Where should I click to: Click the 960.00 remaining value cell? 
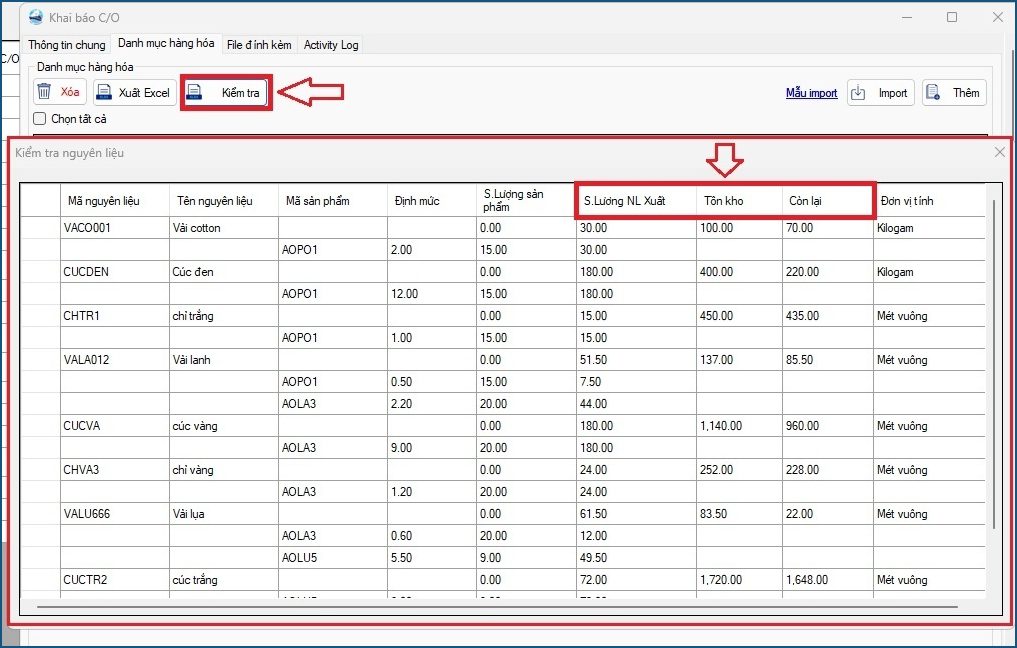[x=828, y=426]
